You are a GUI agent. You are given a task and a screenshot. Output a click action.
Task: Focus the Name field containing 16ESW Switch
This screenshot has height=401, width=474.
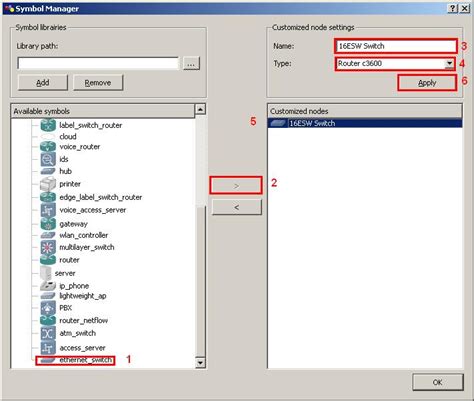tap(396, 46)
